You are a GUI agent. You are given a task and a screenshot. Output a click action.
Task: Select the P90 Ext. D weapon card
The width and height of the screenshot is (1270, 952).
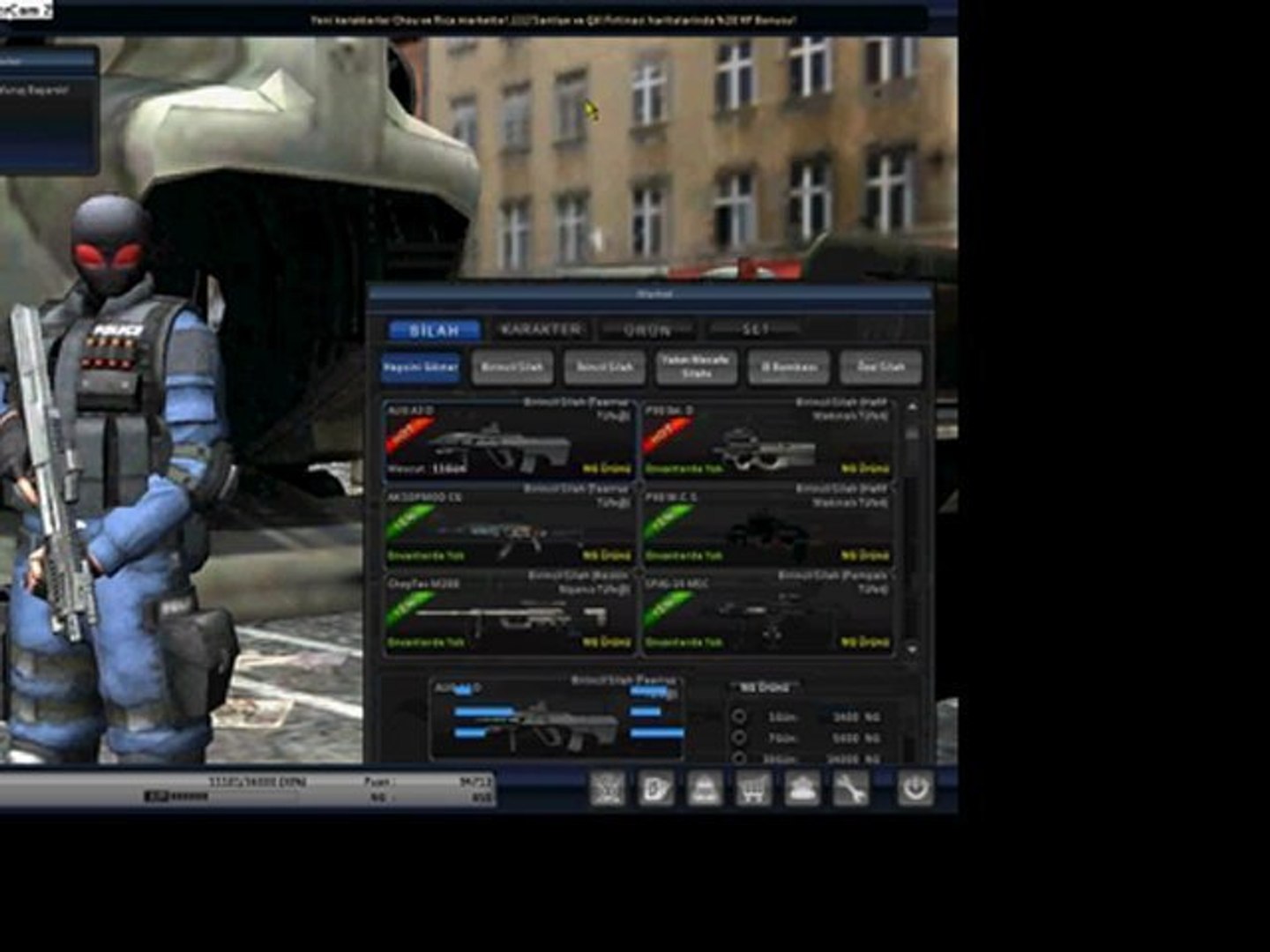(767, 440)
